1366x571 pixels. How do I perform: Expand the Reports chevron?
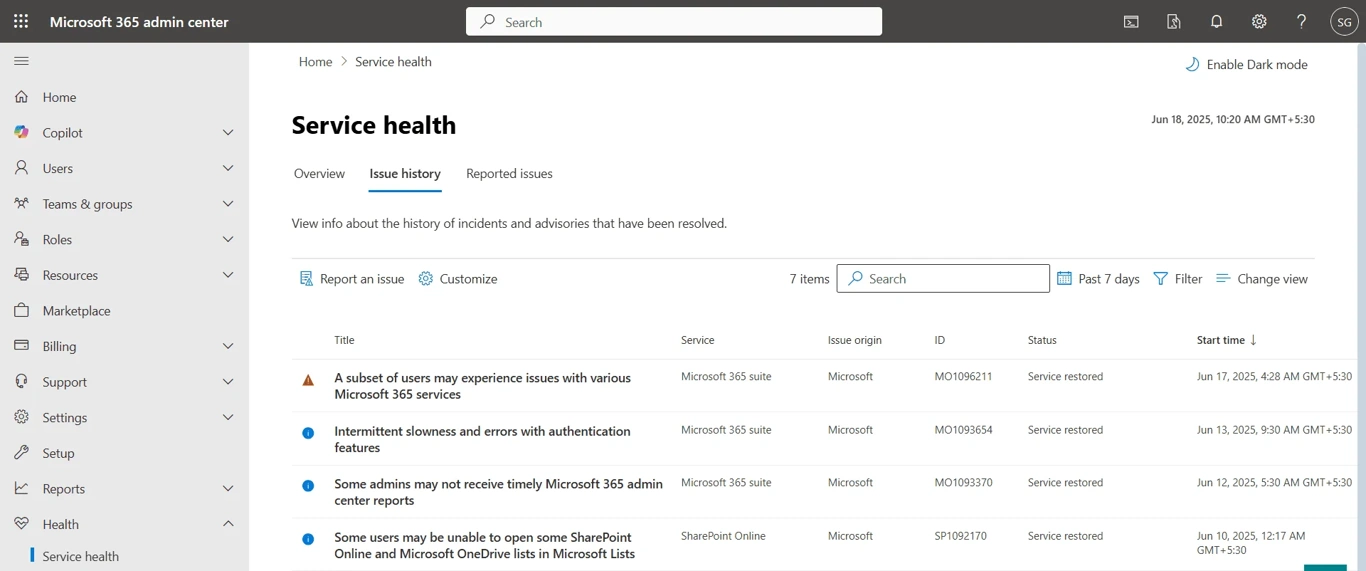coord(228,488)
